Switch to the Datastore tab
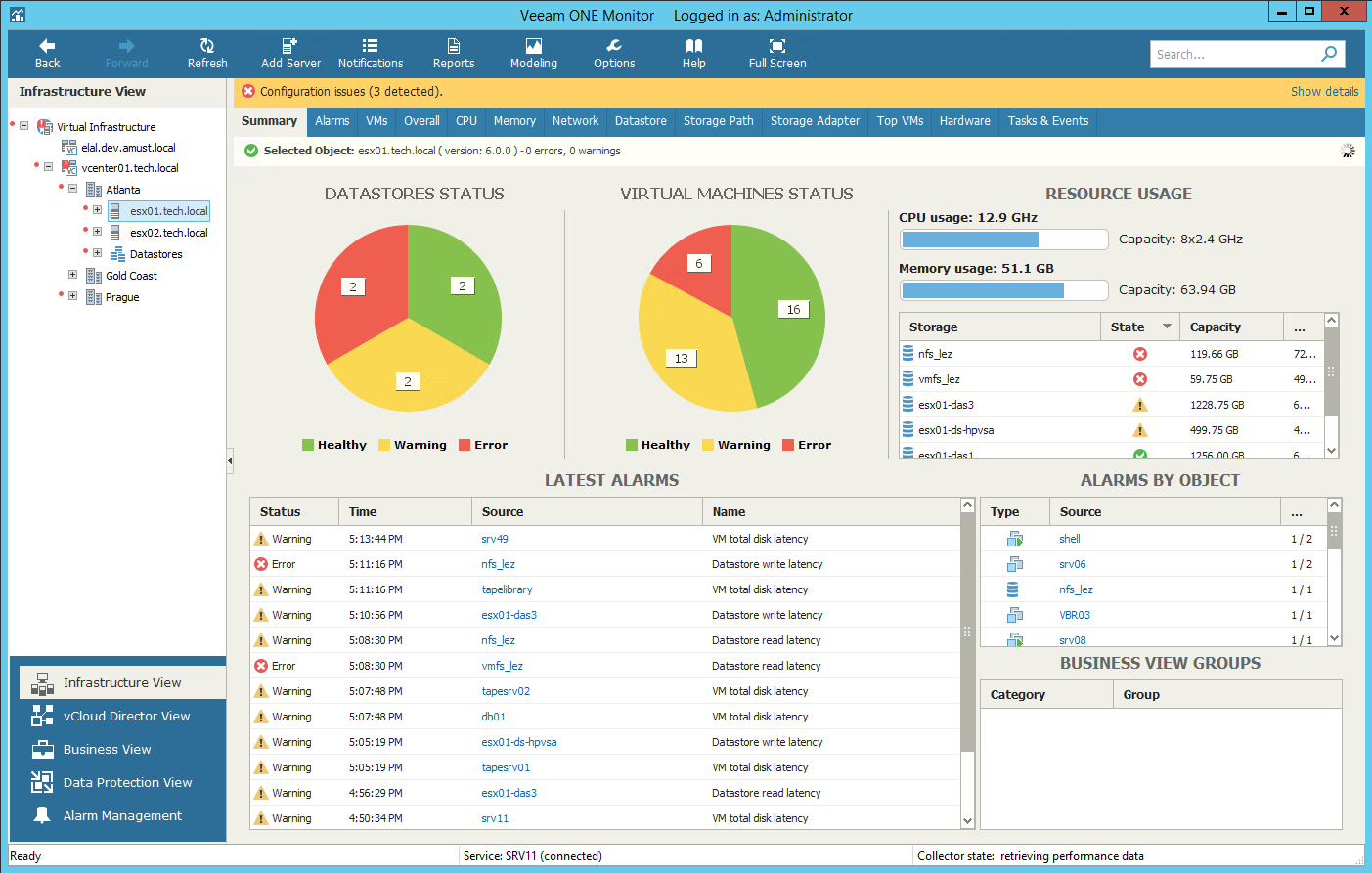Viewport: 1372px width, 873px height. 641,121
